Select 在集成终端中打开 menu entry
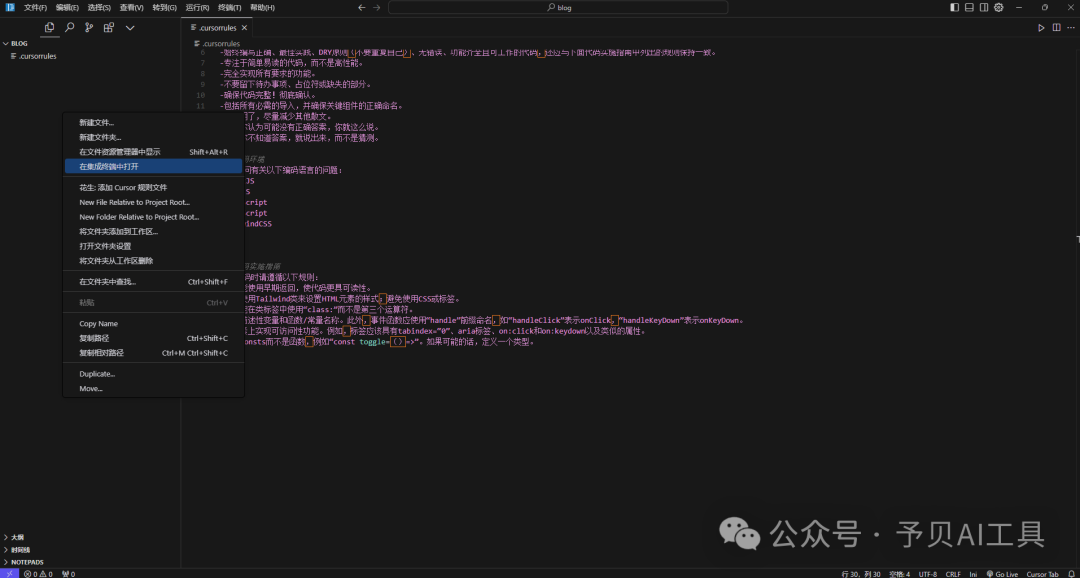 tap(153, 166)
